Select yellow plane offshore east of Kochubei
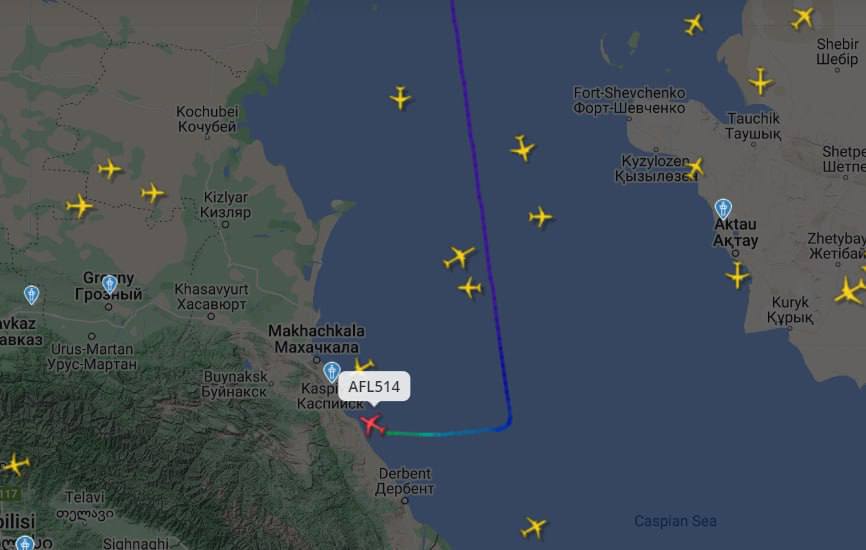 point(400,98)
